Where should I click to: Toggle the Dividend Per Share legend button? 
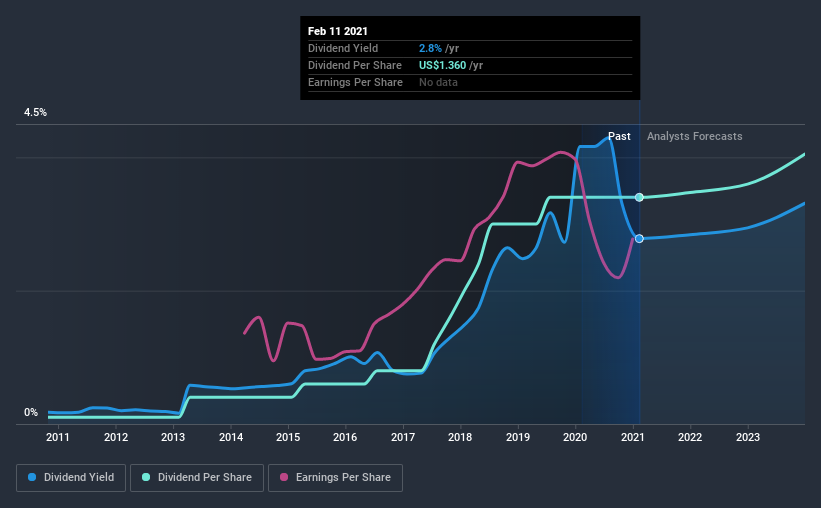197,478
